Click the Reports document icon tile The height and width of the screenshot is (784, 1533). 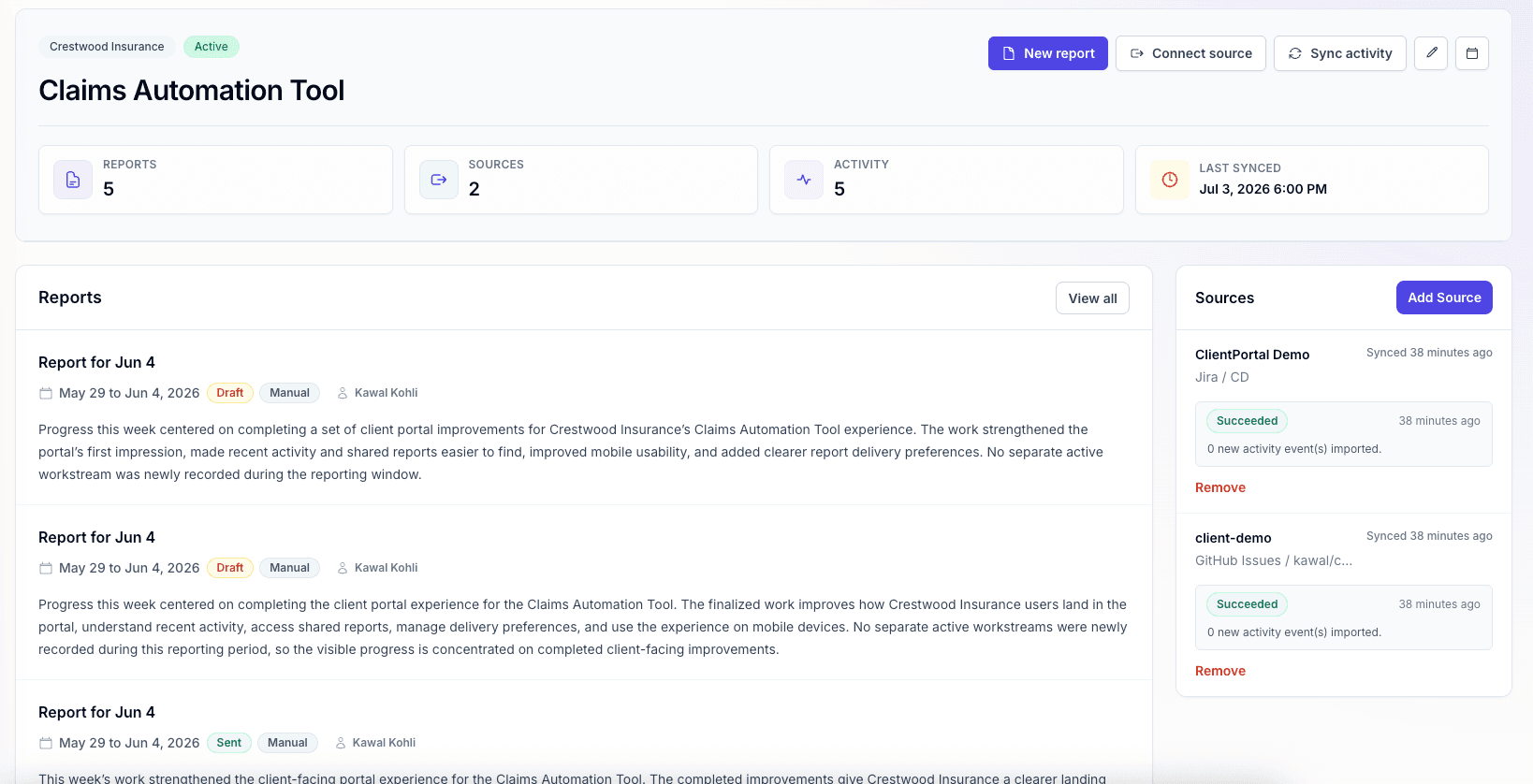pyautogui.click(x=73, y=180)
